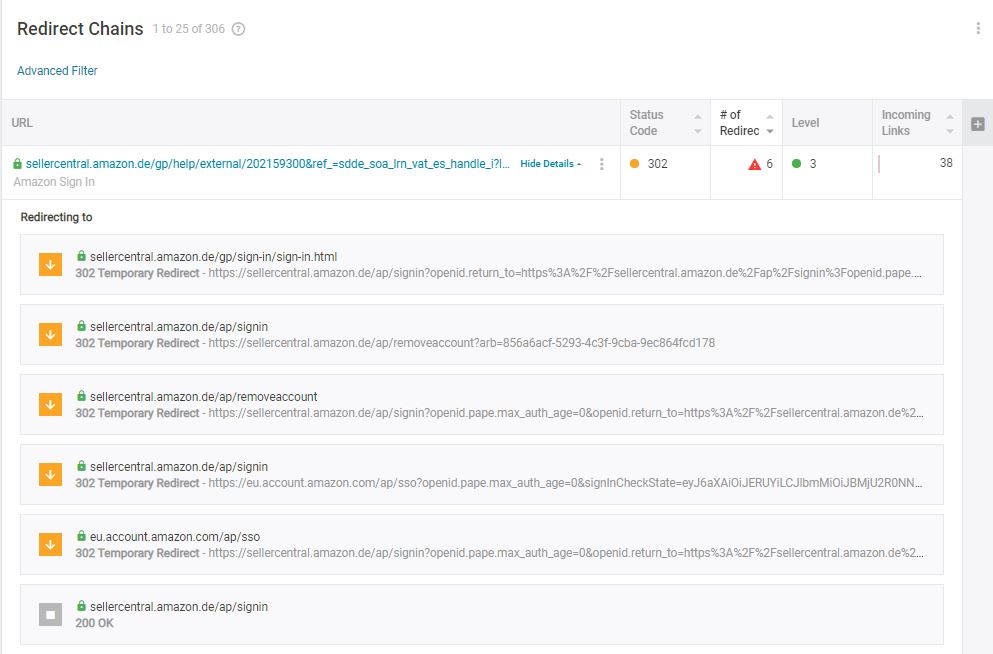Select the green lock icon on the main URL
993x654 pixels.
click(x=17, y=164)
